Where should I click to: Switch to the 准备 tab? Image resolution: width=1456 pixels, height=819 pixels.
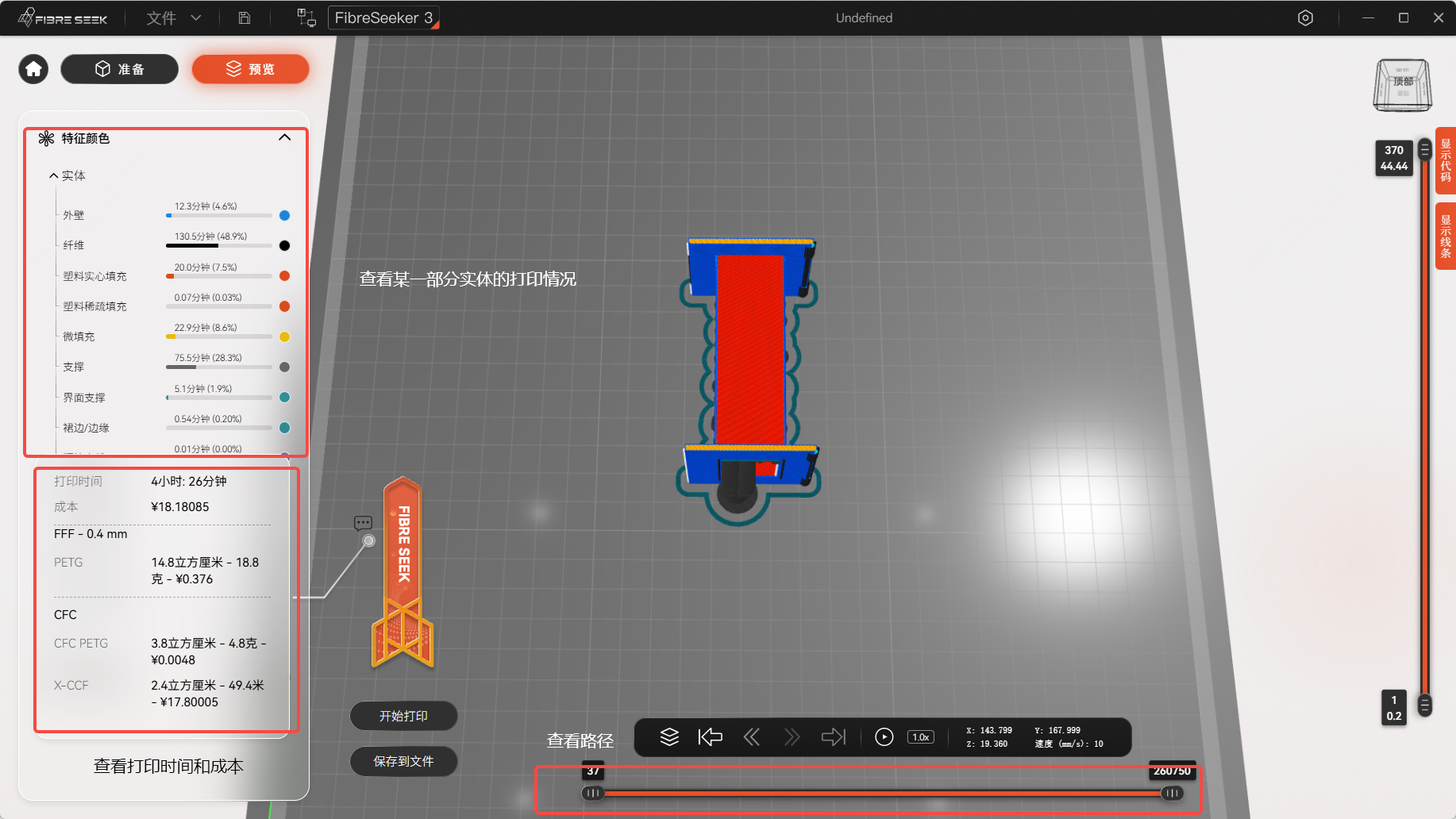point(120,69)
